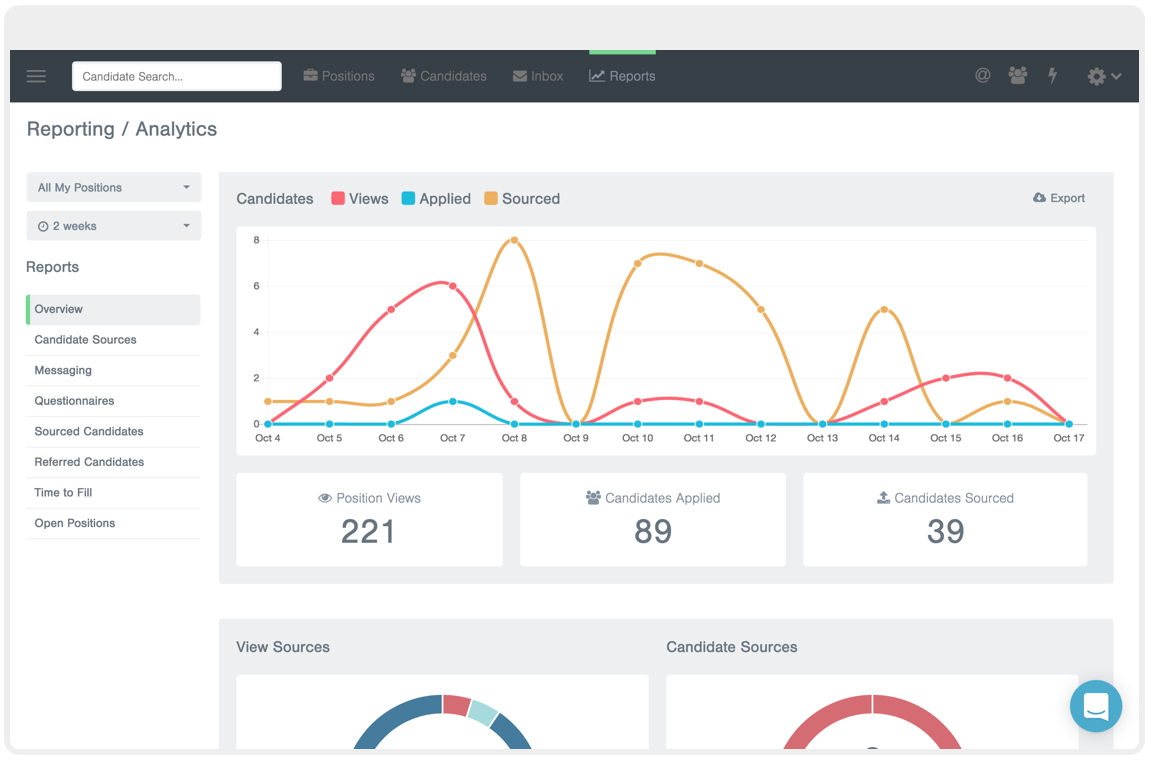Viewport: 1151px width, 762px height.
Task: Open the Questionnaires report
Action: pos(113,401)
